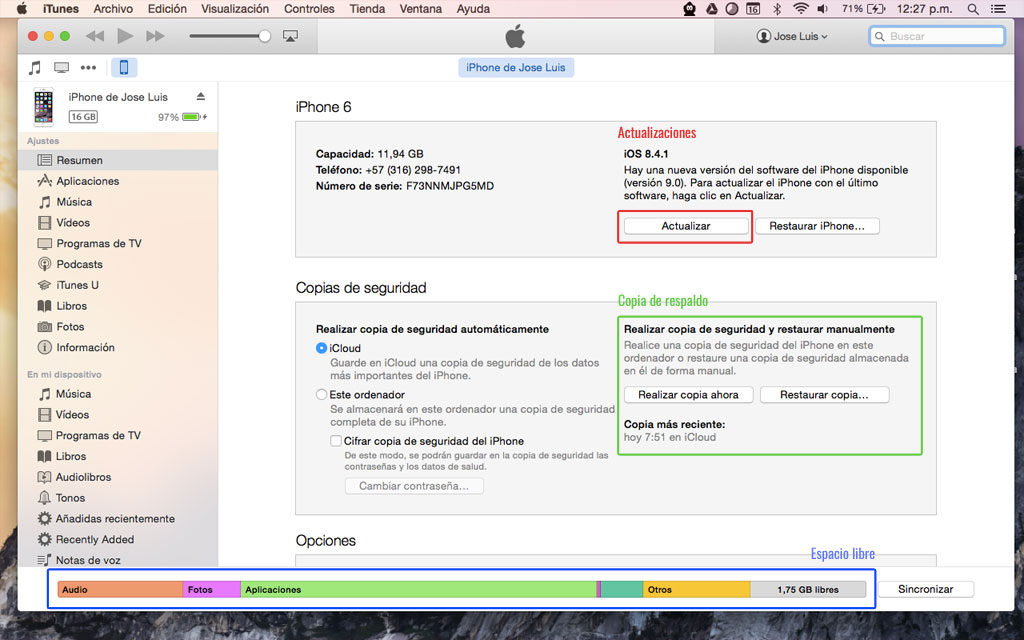
Task: Eject iPhone de Jose Luis
Action: point(200,97)
